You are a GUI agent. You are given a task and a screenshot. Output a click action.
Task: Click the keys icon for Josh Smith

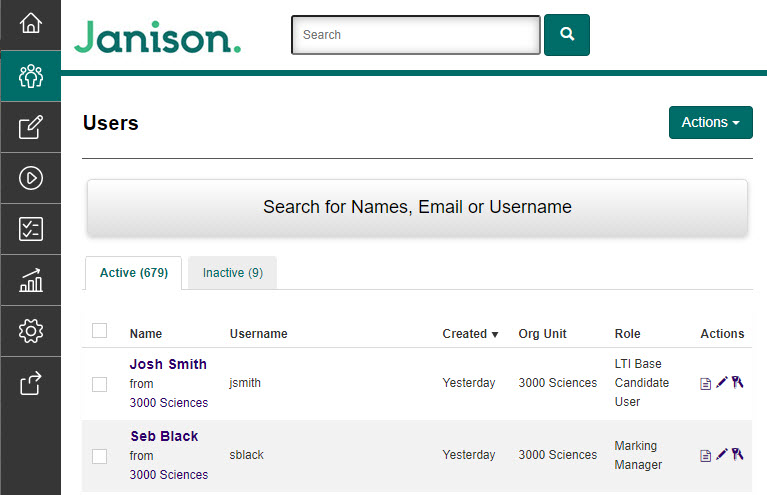pos(738,383)
